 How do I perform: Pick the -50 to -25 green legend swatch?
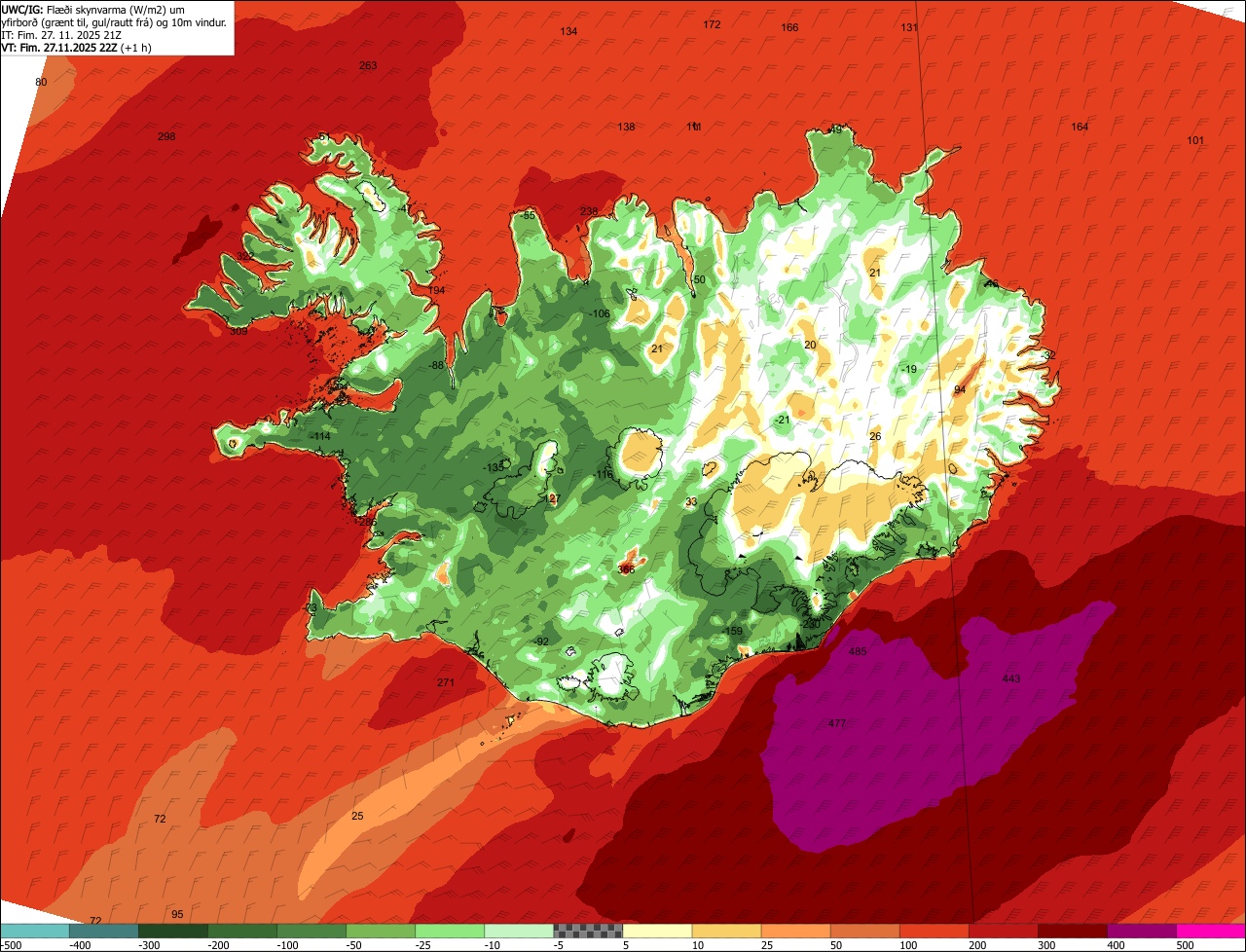click(381, 931)
